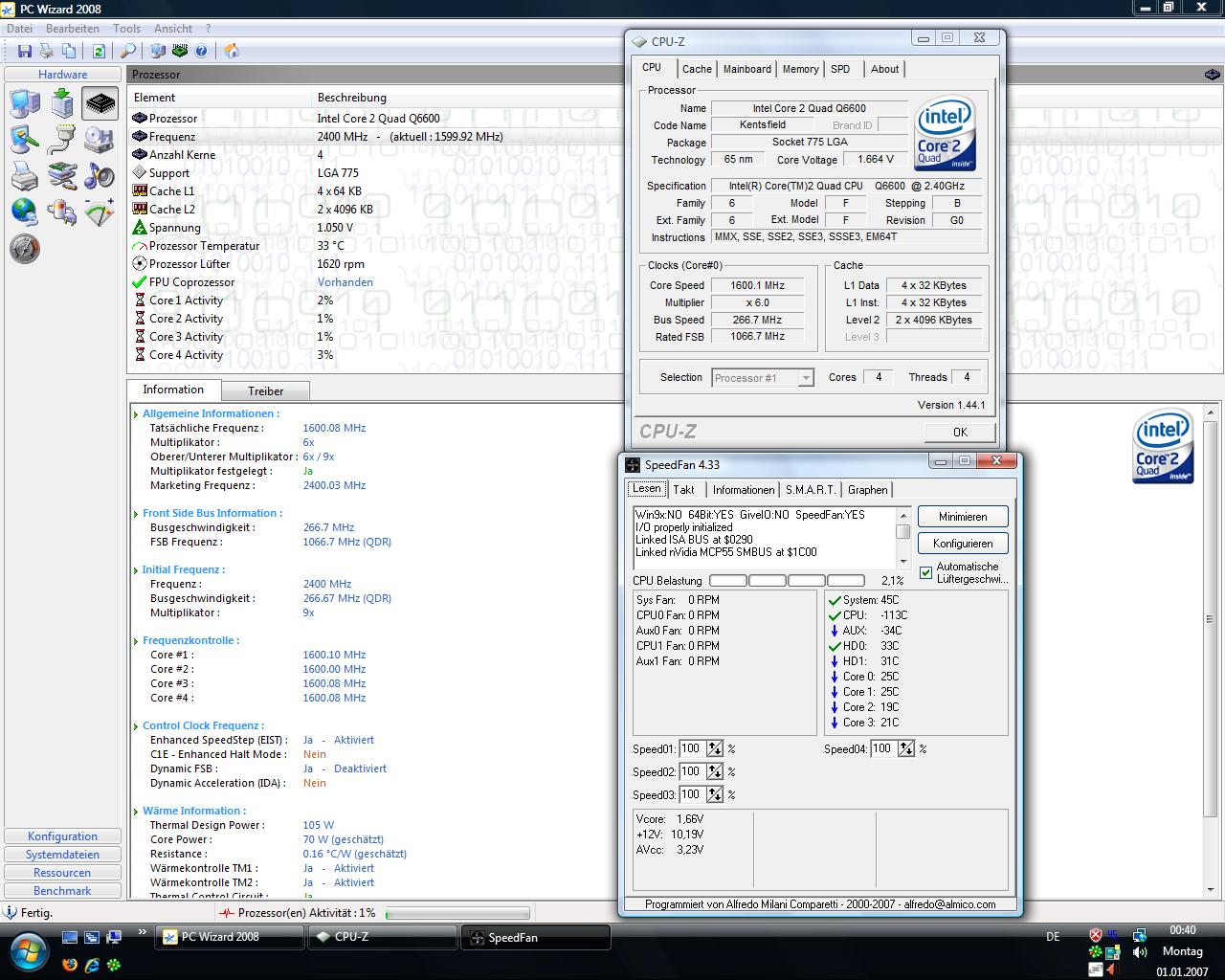Click the Hardware section header button
Viewport: 1225px width, 980px height.
(62, 75)
